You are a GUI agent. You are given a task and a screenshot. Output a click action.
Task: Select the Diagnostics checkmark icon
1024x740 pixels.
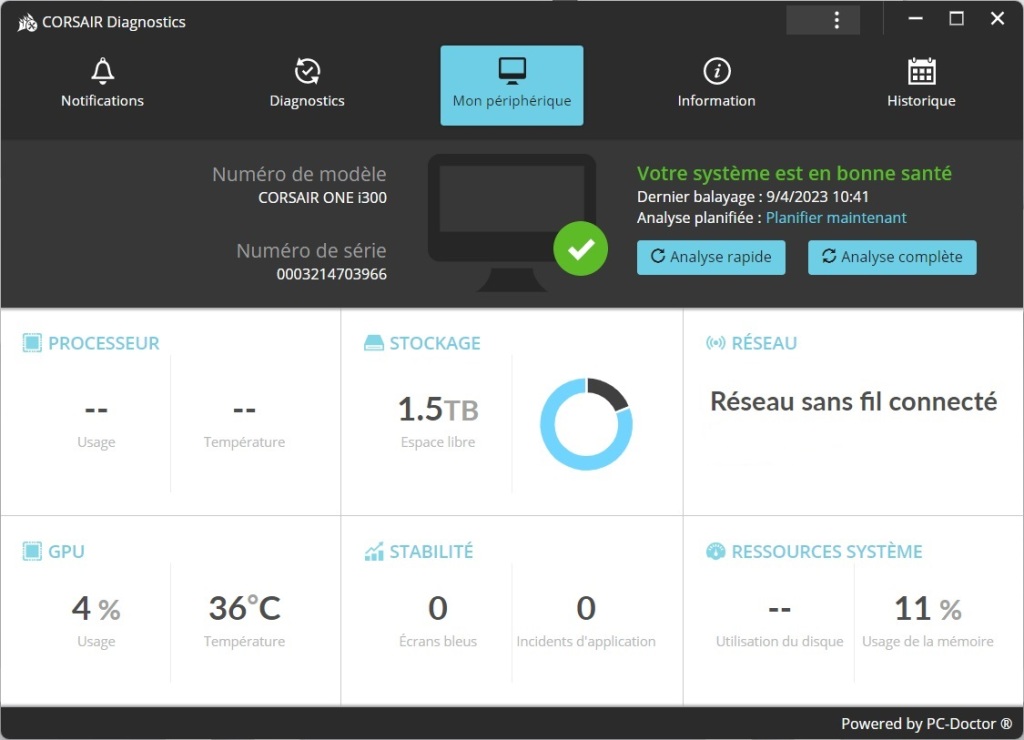pos(307,70)
